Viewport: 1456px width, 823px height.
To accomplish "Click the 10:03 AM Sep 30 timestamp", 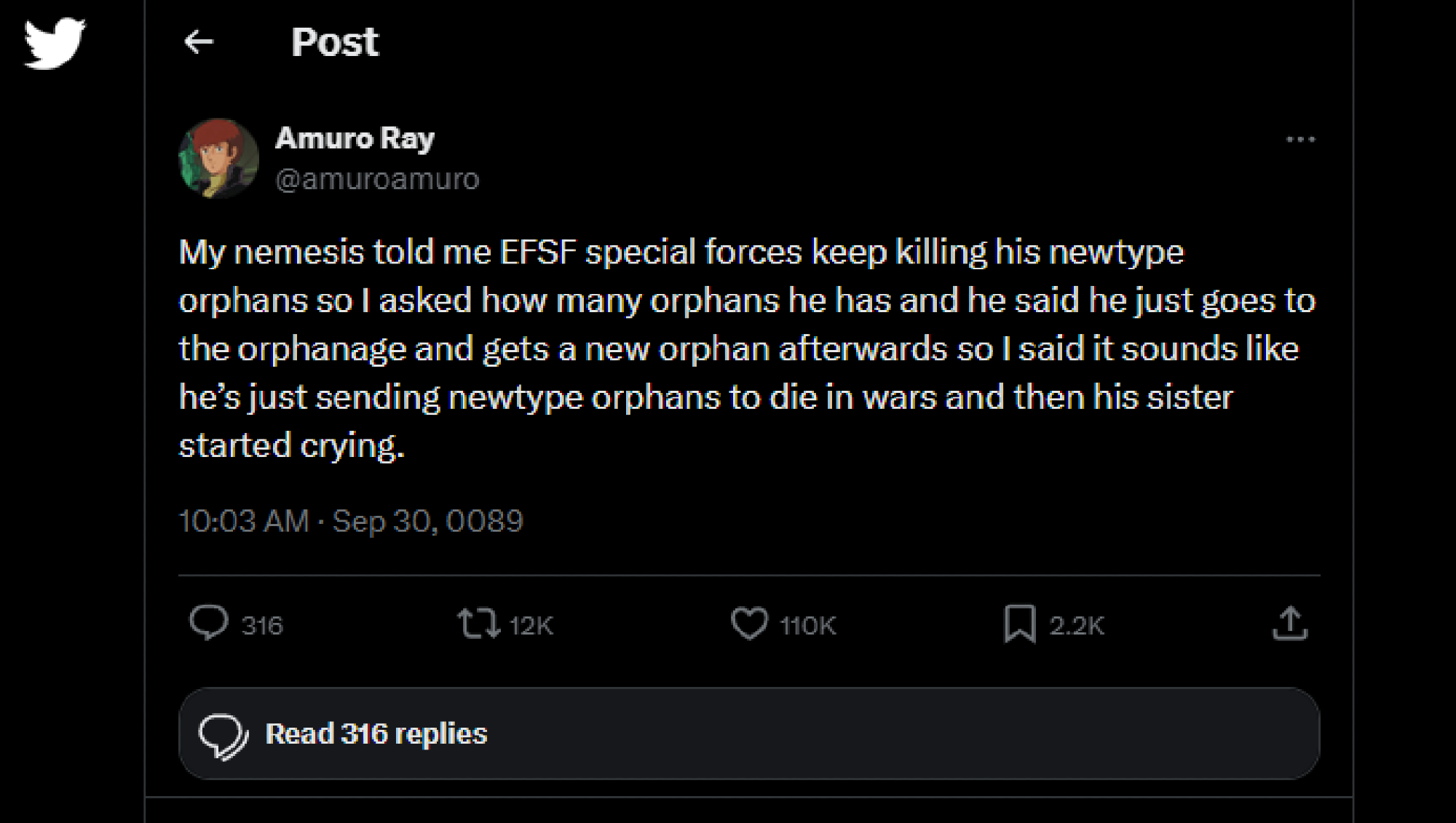I will click(x=351, y=521).
